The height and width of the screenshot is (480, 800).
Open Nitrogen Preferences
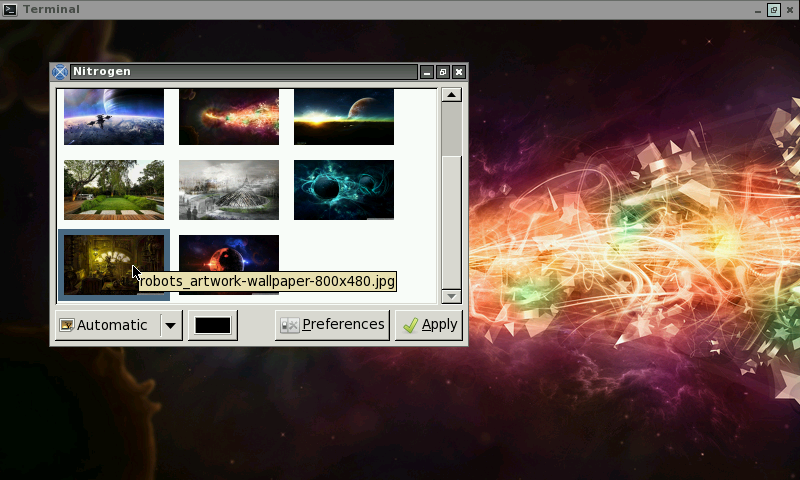click(x=332, y=325)
